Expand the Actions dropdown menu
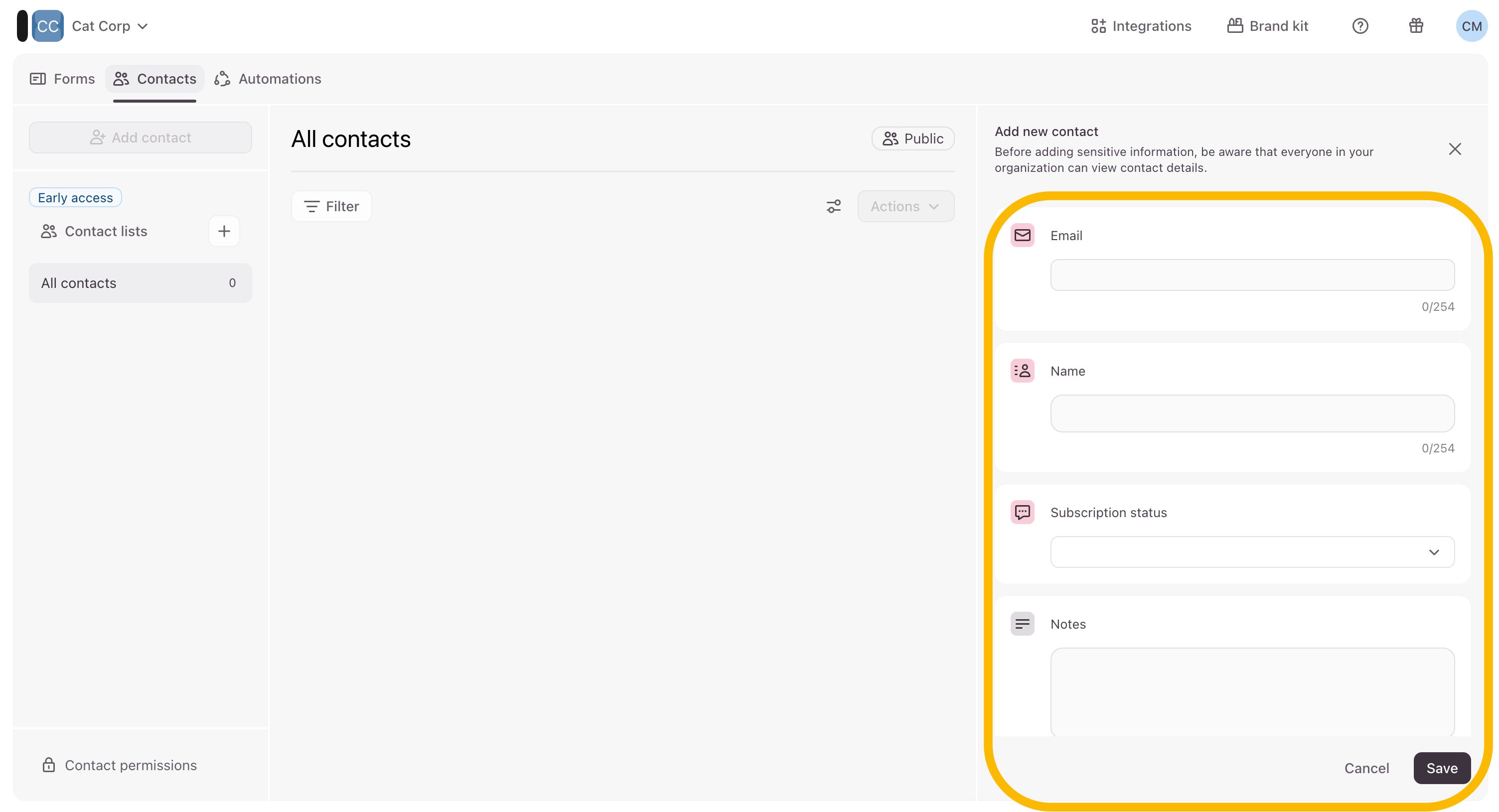The height and width of the screenshot is (812, 1499). pos(905,207)
